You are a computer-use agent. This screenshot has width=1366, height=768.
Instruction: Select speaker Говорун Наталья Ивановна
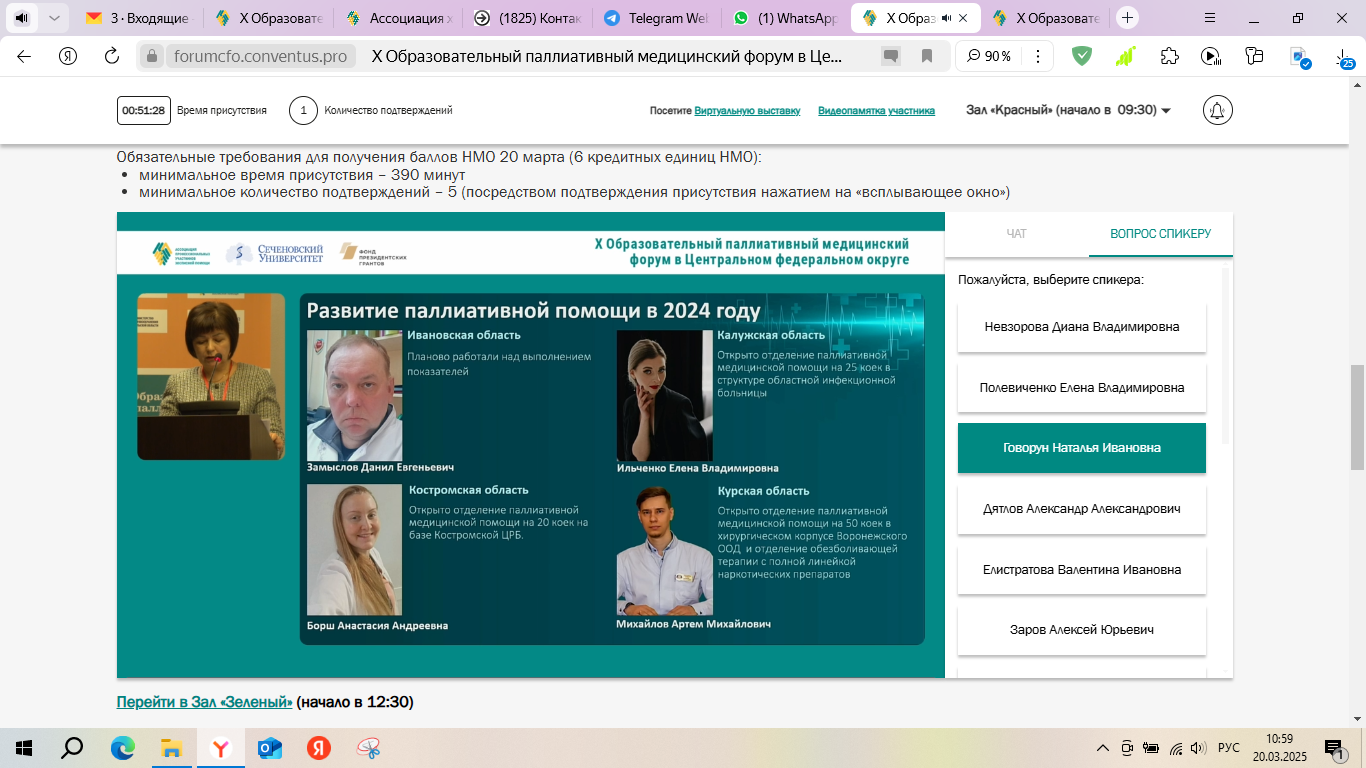tap(1082, 448)
